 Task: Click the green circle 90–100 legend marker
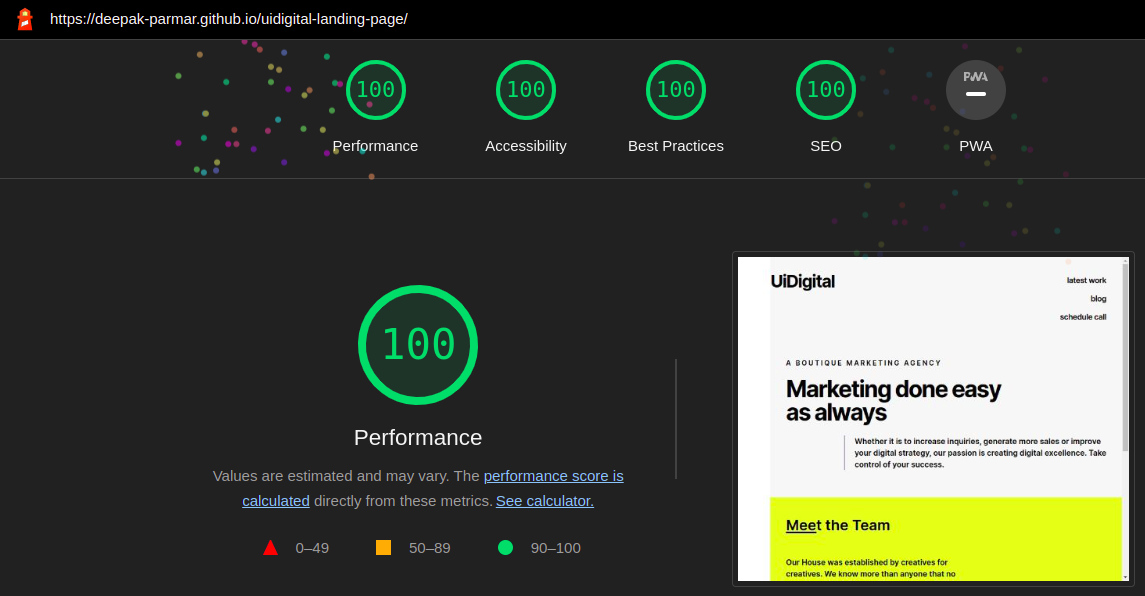point(505,547)
